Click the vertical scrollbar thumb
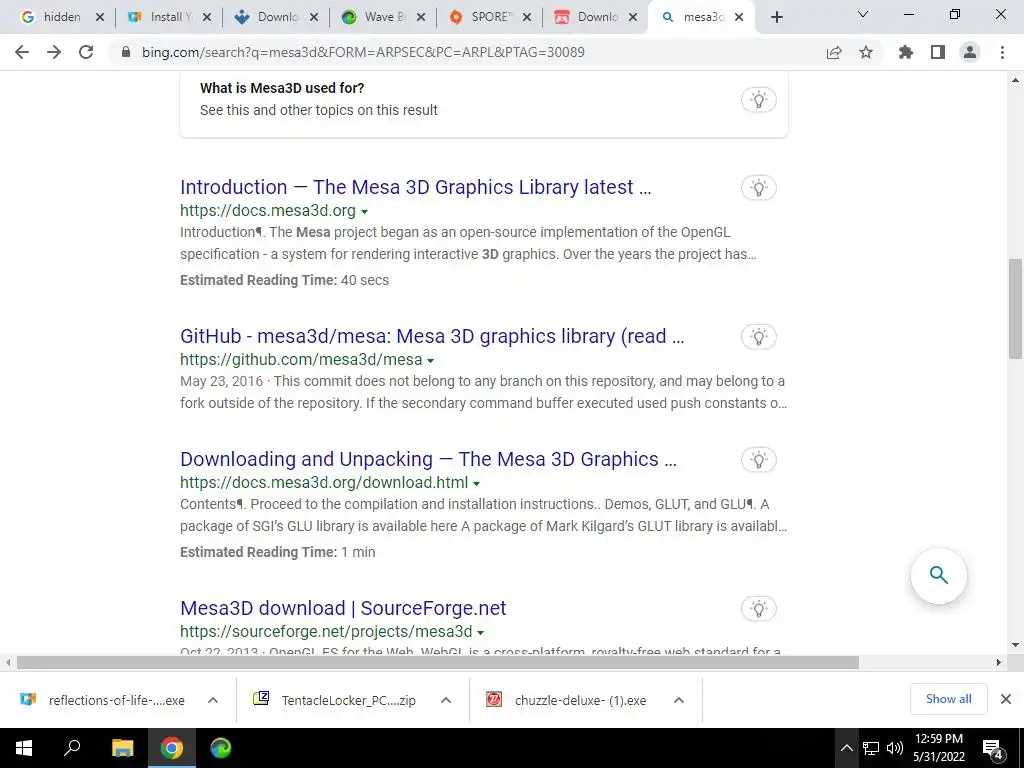 coord(1015,309)
